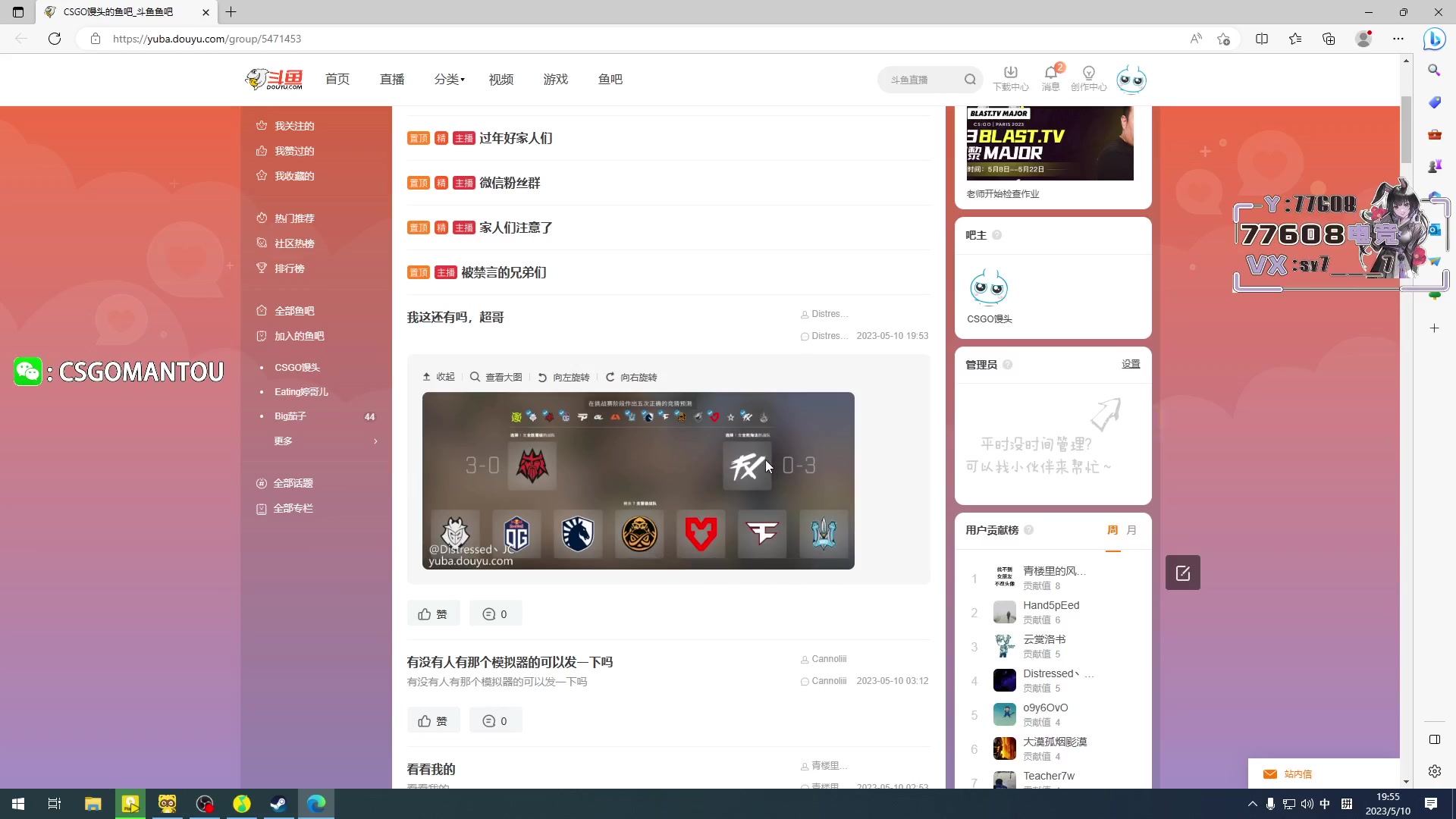Select 首页 in the top navigation
Screen dimensions: 1456x819
337,79
